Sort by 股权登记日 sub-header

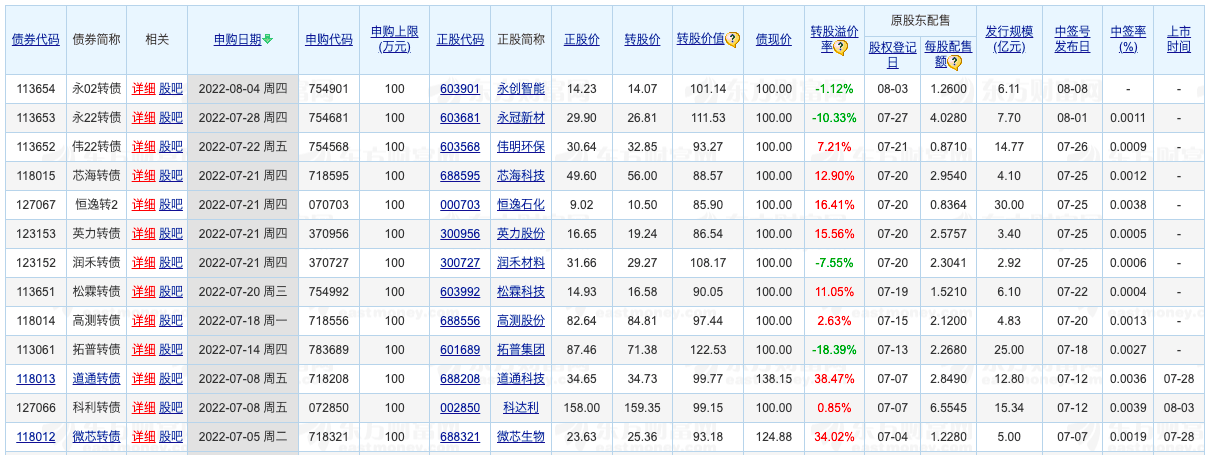coord(891,55)
